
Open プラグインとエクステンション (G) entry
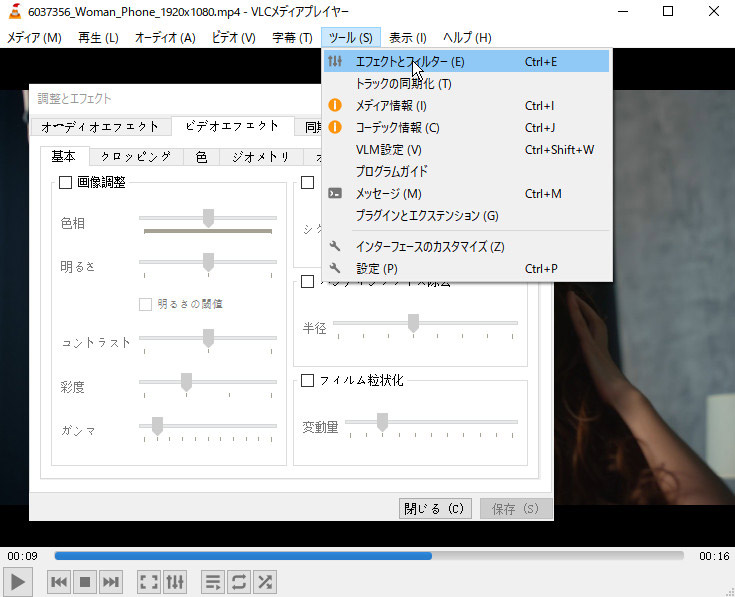[x=466, y=216]
